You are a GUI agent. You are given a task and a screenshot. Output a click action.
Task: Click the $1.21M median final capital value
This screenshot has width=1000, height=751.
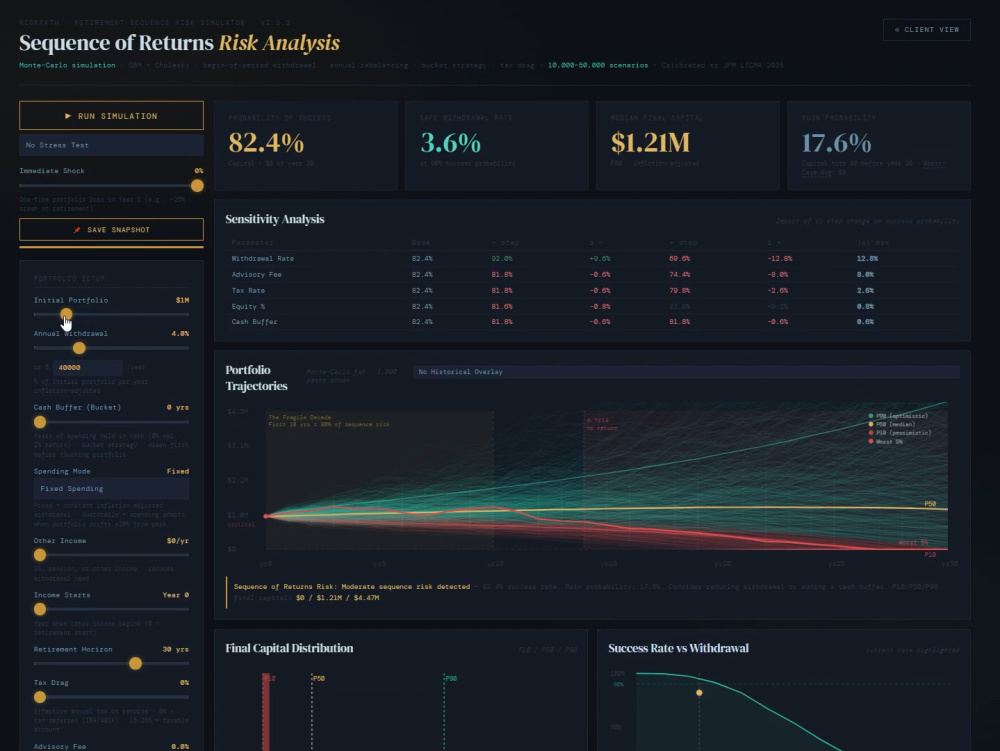651,142
